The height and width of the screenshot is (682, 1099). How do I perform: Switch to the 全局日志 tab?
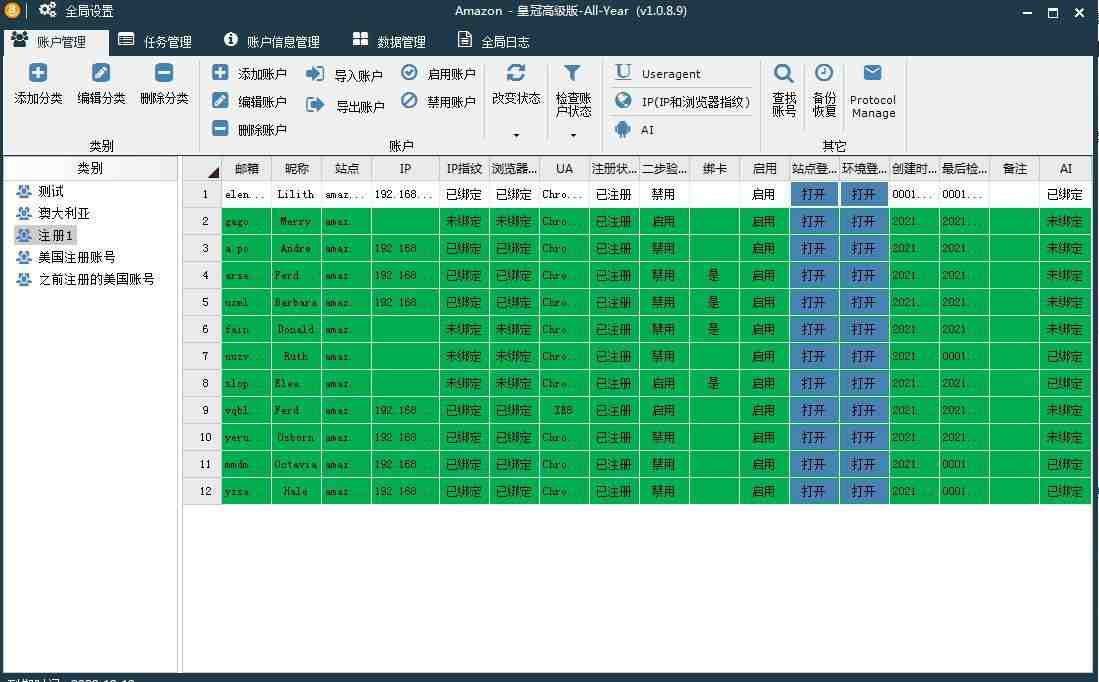[493, 41]
